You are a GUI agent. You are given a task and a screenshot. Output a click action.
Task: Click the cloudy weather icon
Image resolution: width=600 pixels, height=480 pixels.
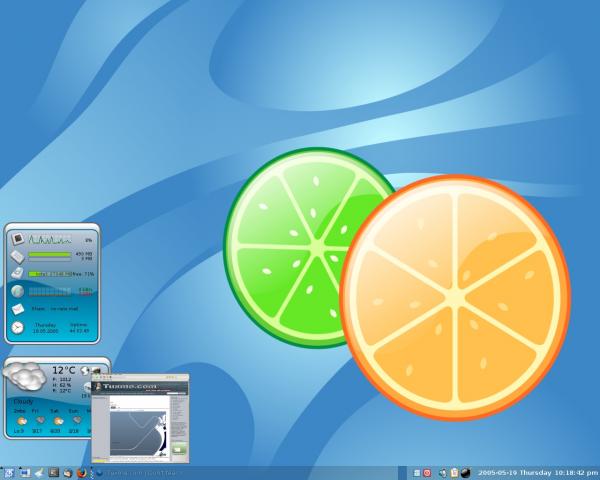24,378
